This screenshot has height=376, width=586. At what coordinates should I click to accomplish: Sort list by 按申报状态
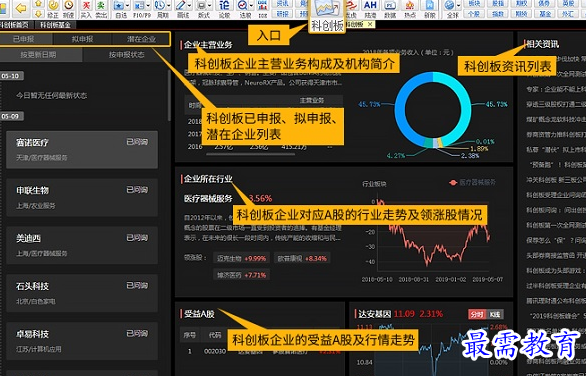pos(126,55)
